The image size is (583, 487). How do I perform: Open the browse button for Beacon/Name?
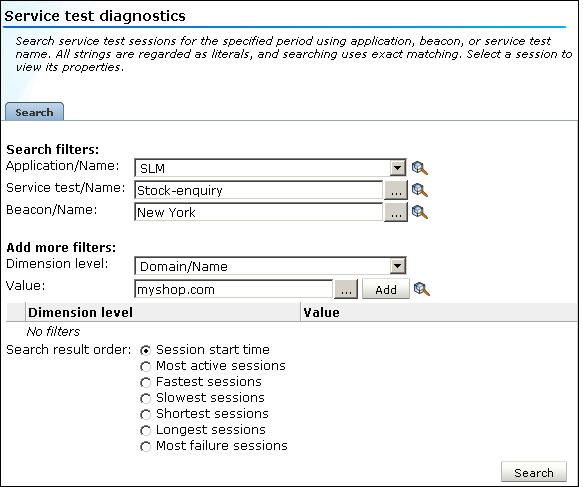tap(396, 212)
